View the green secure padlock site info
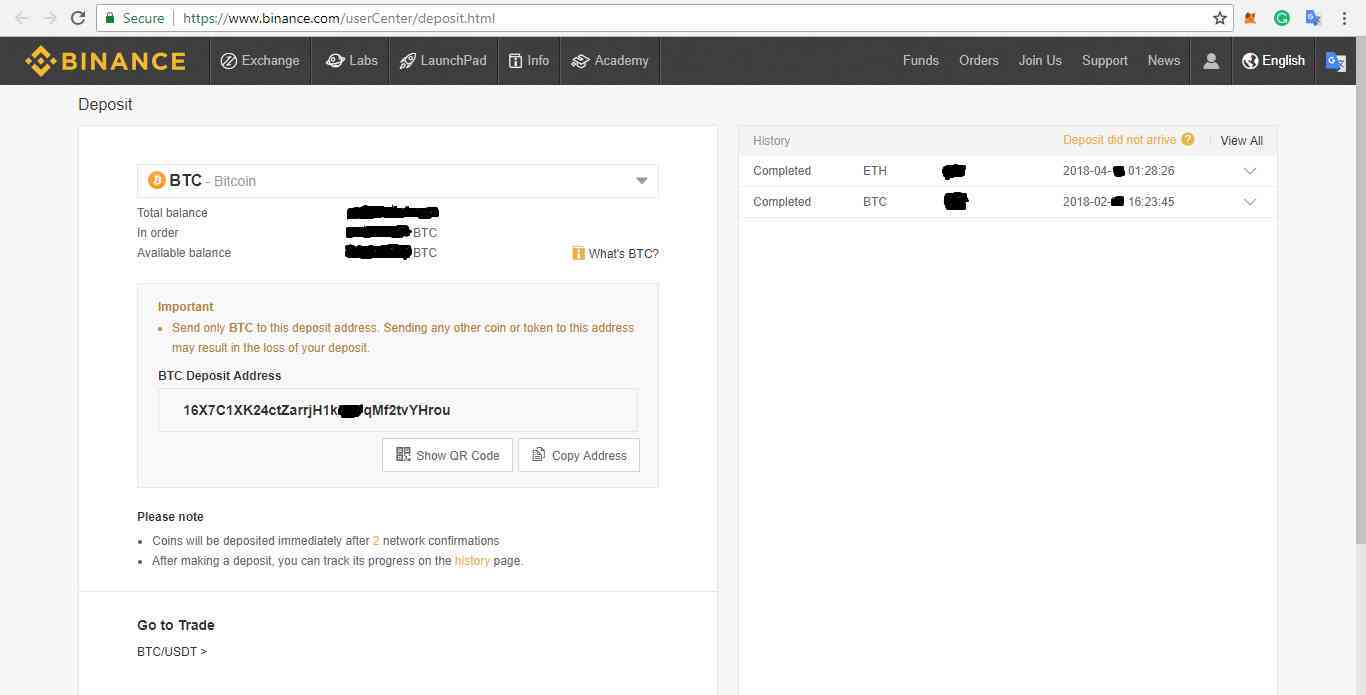Viewport: 1366px width, 695px height. (x=110, y=18)
